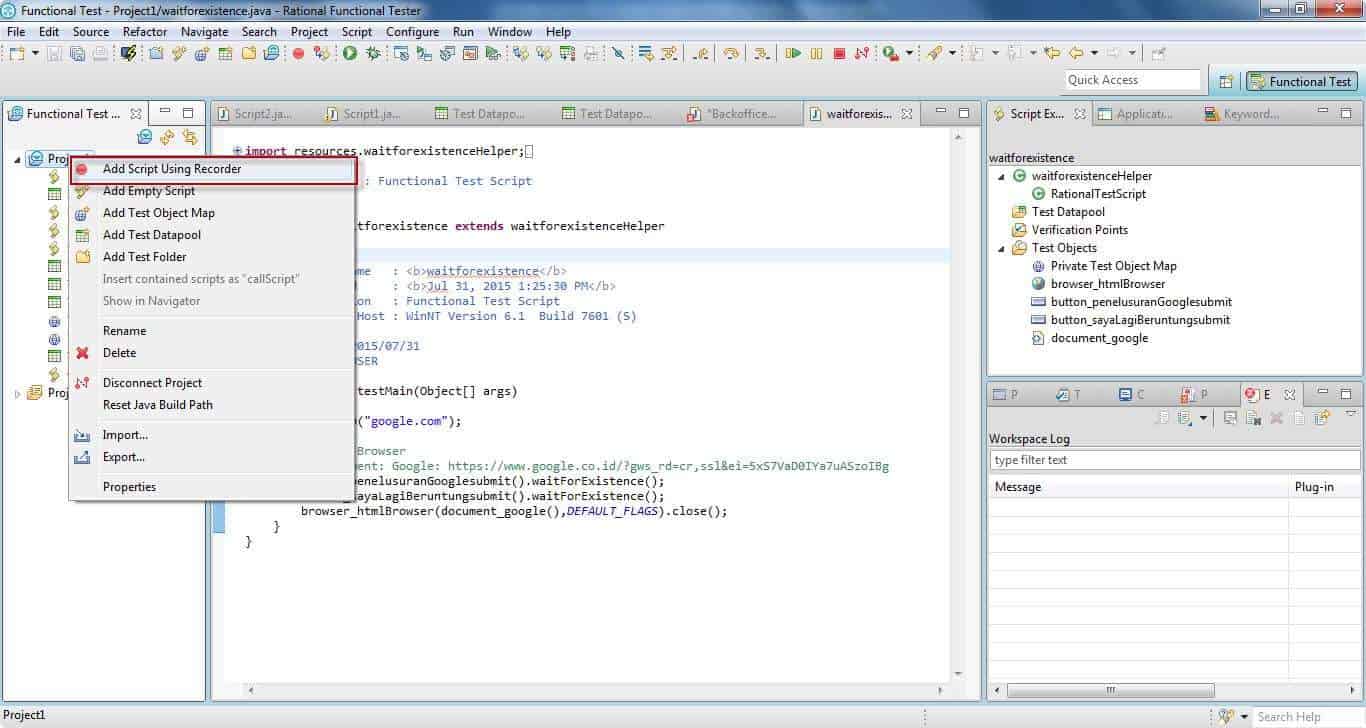
Task: Click the Debug bug icon in the toolbar
Action: click(372, 54)
